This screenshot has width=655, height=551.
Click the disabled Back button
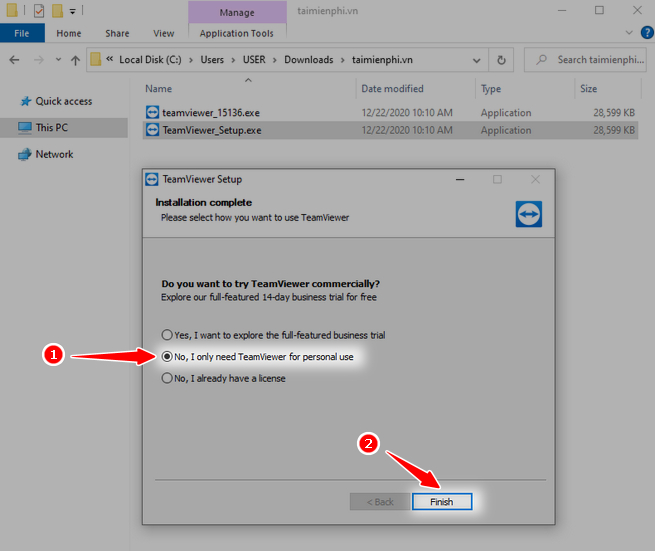point(380,501)
